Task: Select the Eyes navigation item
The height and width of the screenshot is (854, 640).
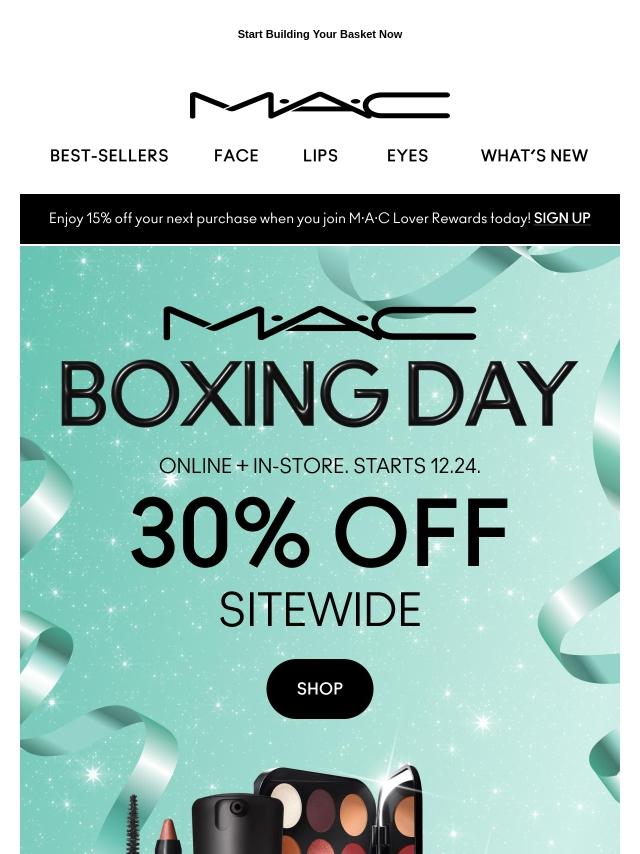Action: pos(407,156)
